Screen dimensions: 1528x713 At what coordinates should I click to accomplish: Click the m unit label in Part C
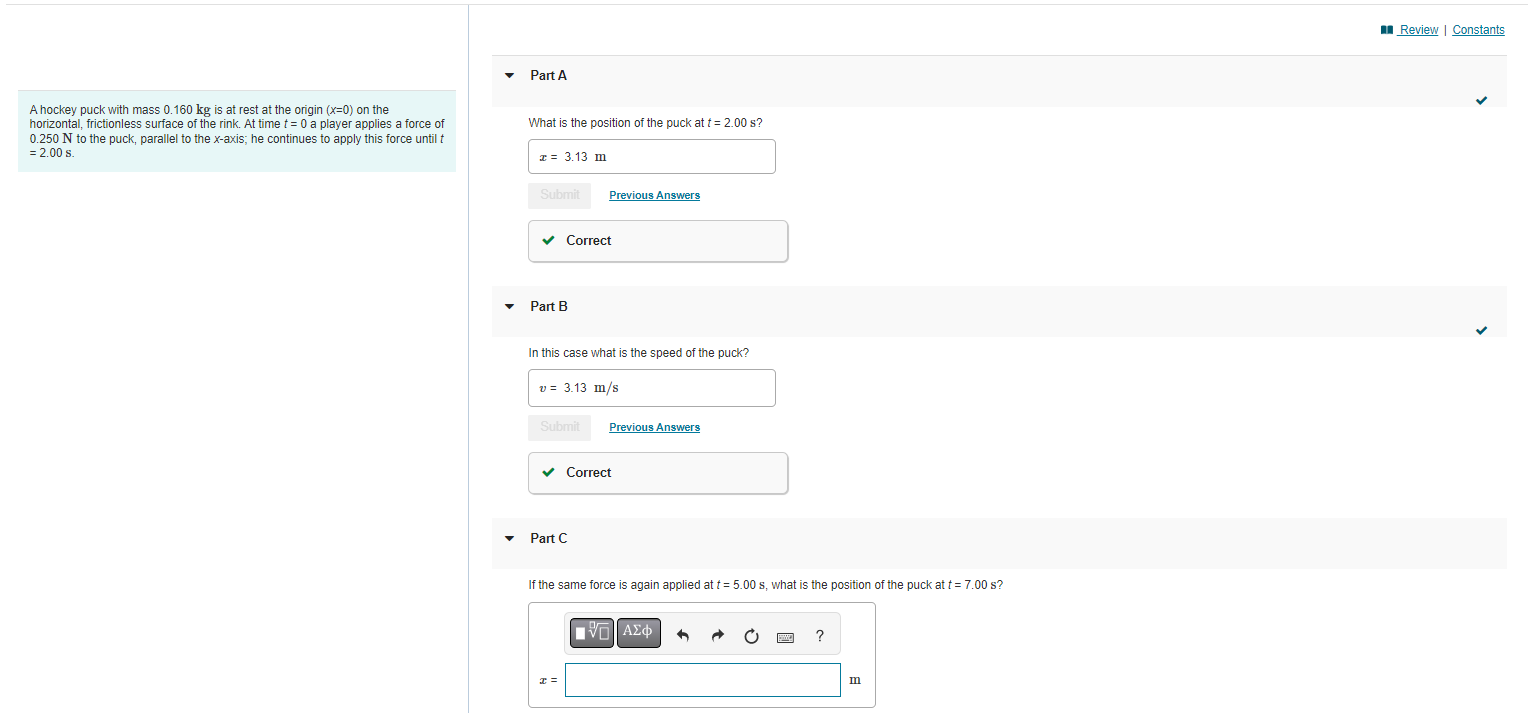click(x=854, y=680)
